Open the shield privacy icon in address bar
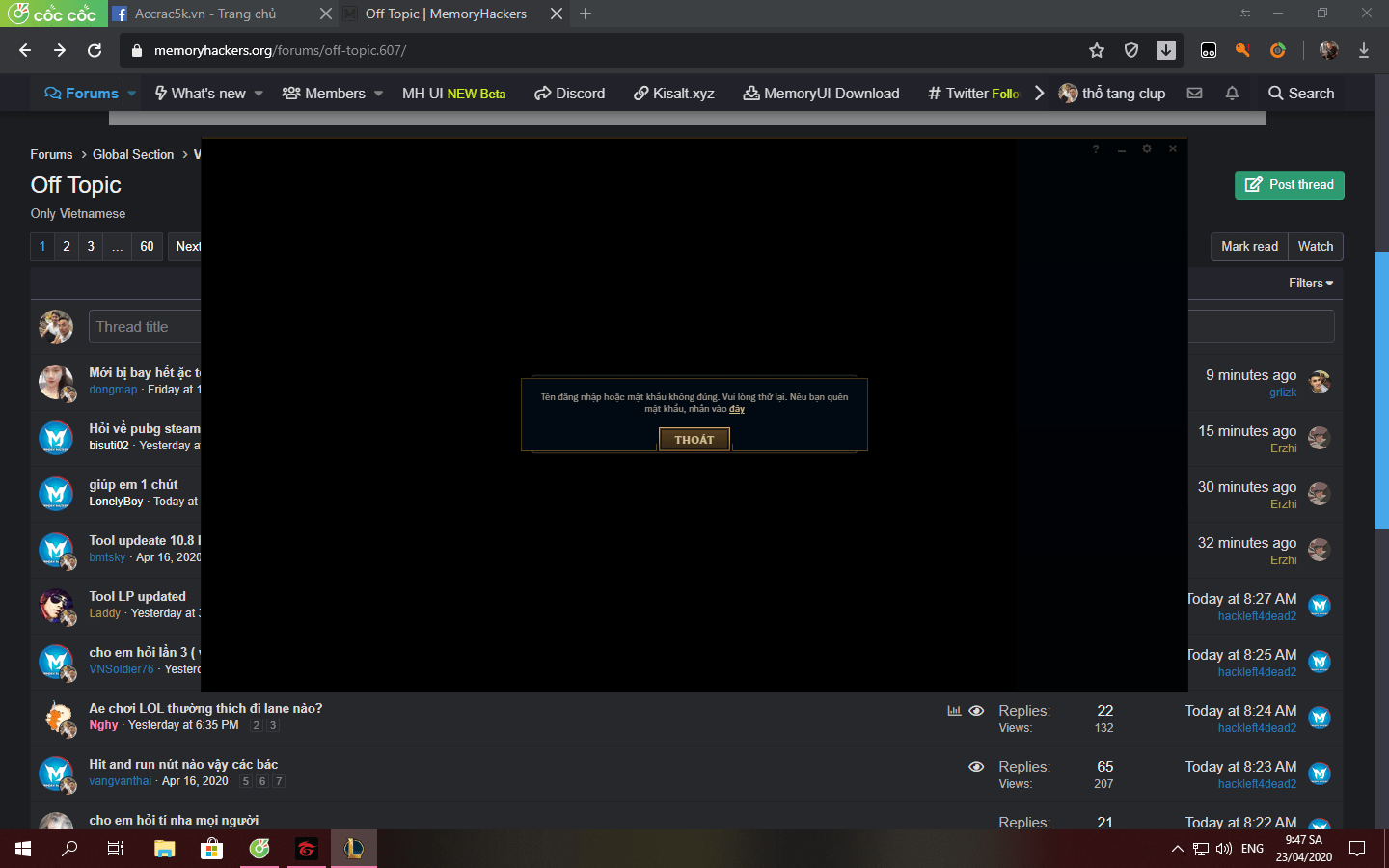1389x868 pixels. [1131, 50]
